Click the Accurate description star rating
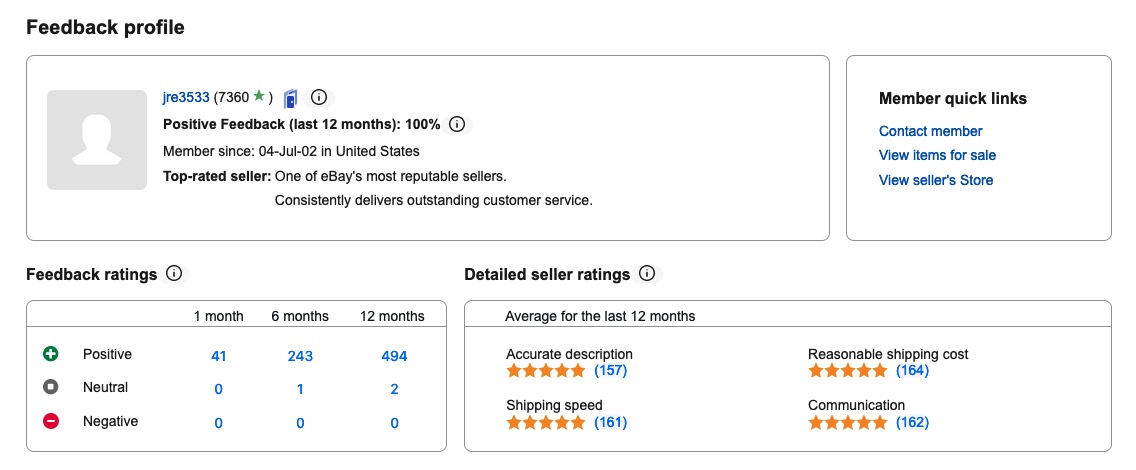The width and height of the screenshot is (1136, 470). pyautogui.click(x=545, y=371)
